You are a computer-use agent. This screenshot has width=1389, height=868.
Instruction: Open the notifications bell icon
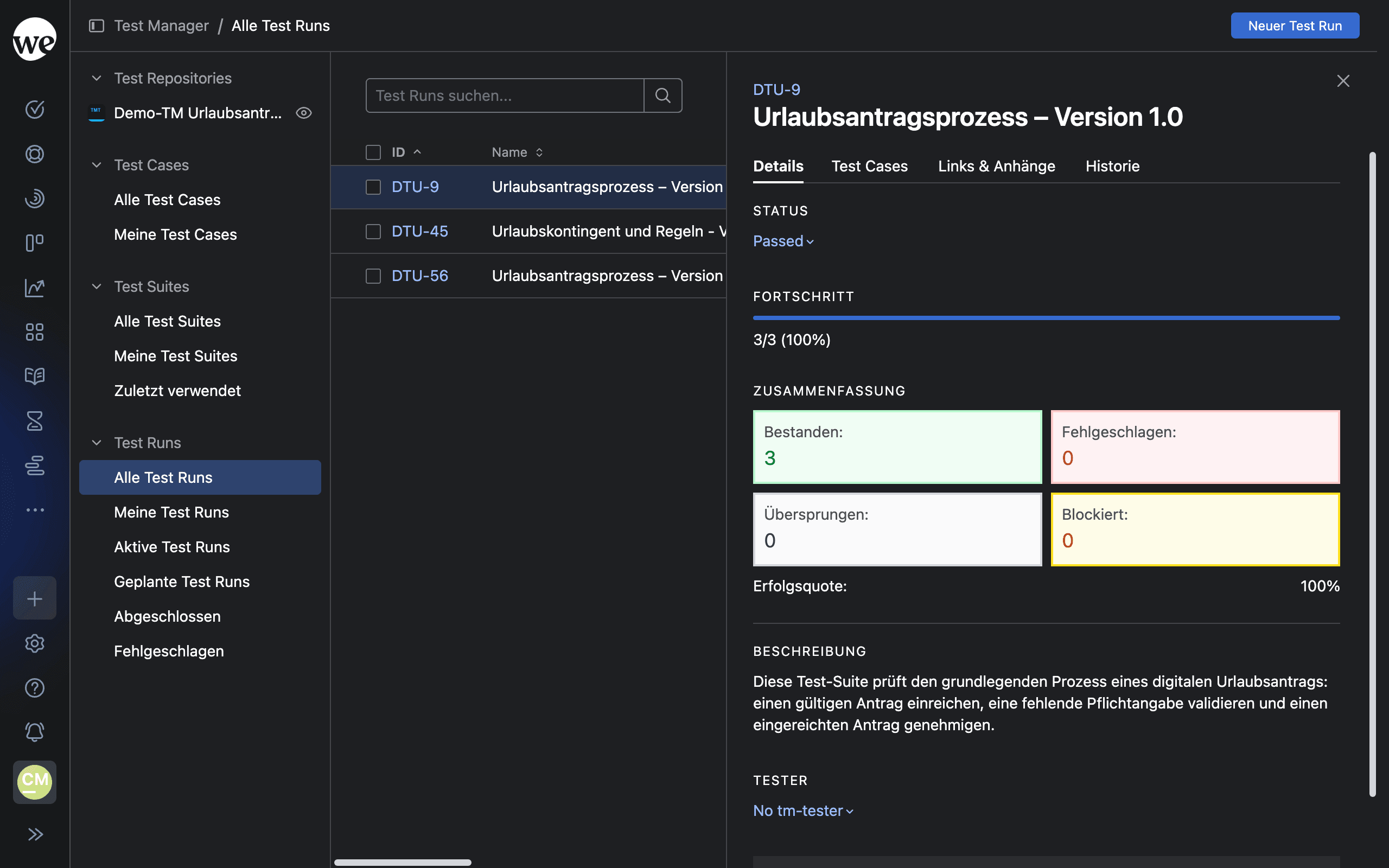34,732
